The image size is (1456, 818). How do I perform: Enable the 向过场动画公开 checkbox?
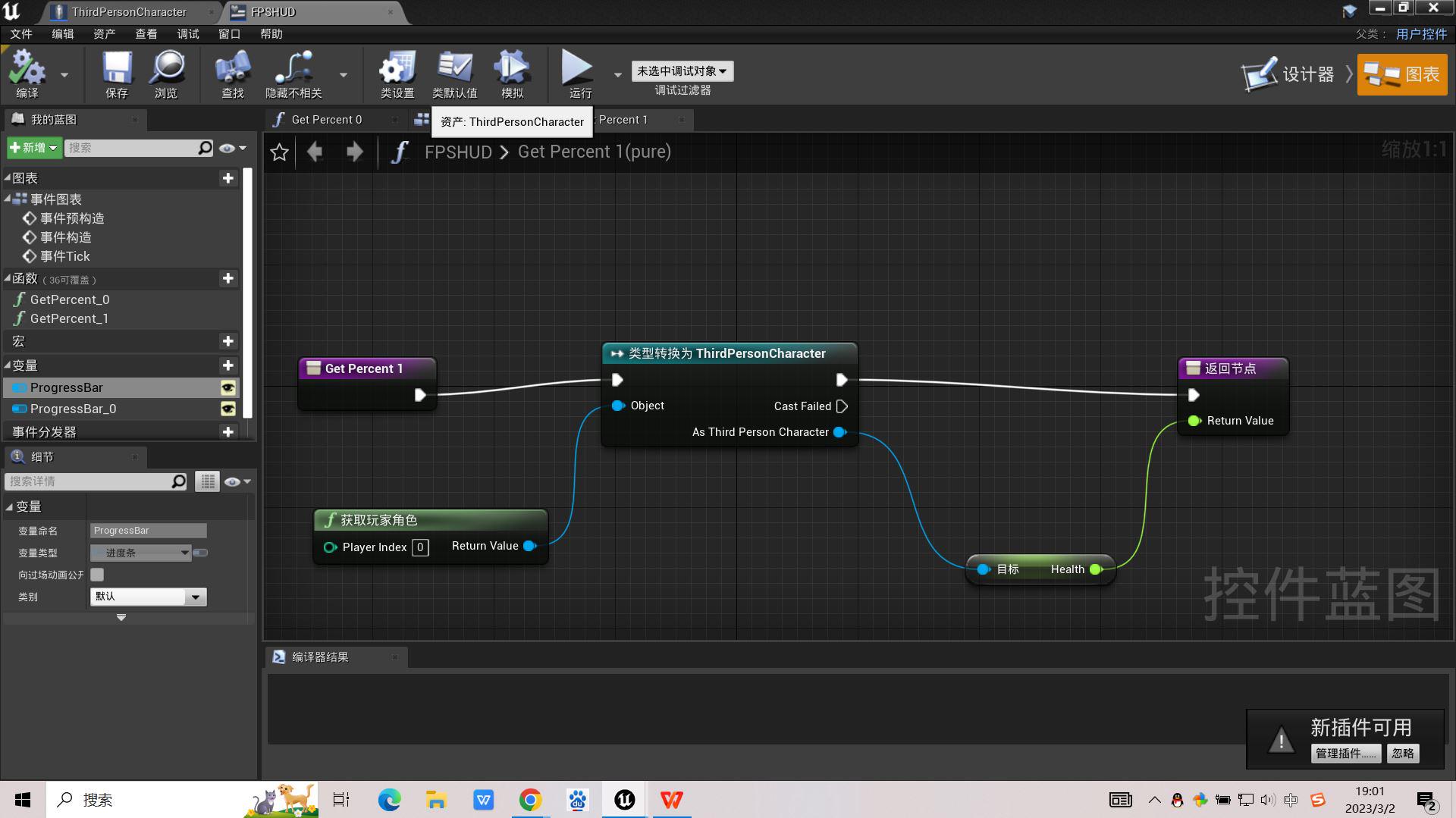[x=96, y=575]
